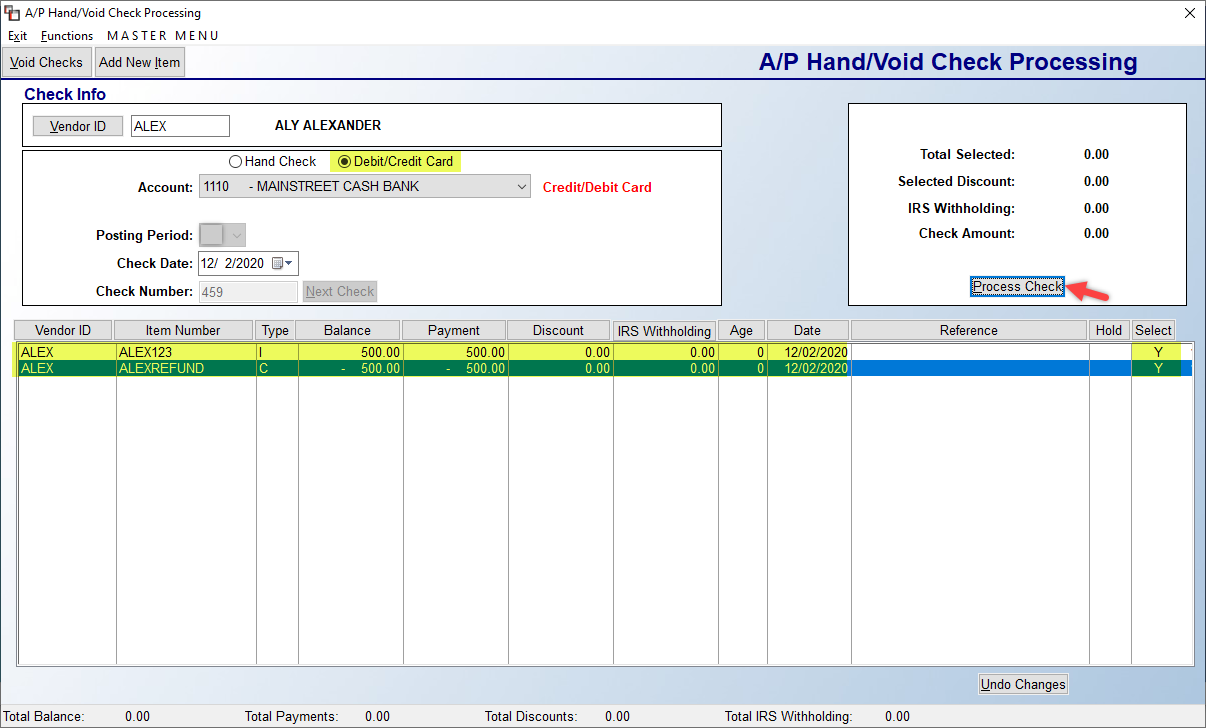Click the Vendor ID lookup button
The image size is (1206, 728).
77,125
